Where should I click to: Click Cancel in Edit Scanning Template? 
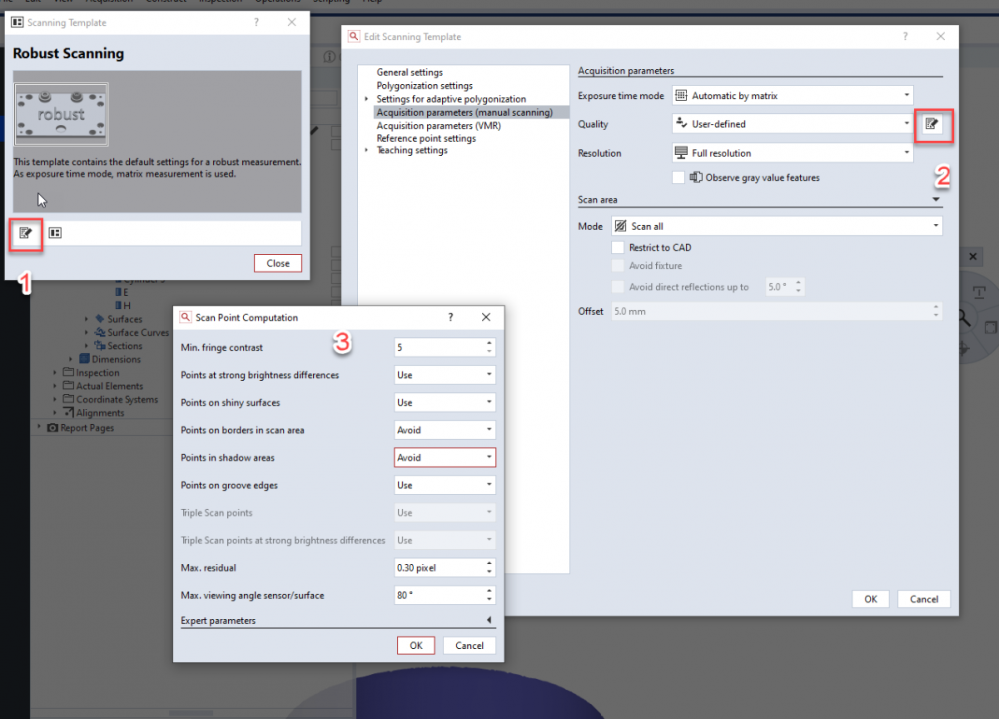[924, 599]
